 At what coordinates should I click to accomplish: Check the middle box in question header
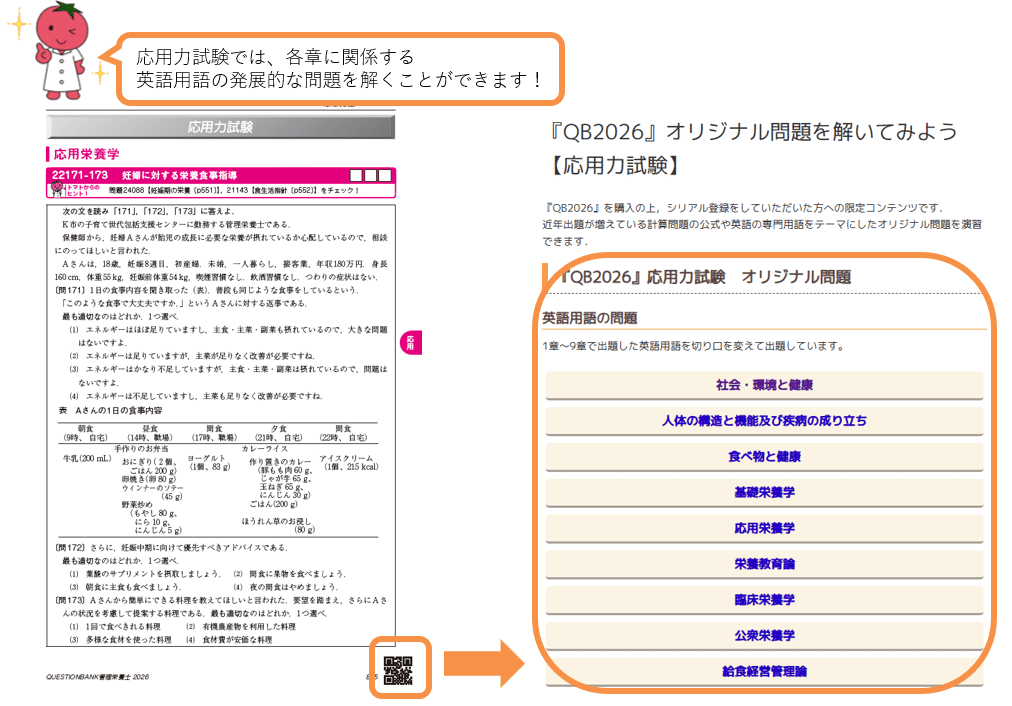[371, 175]
